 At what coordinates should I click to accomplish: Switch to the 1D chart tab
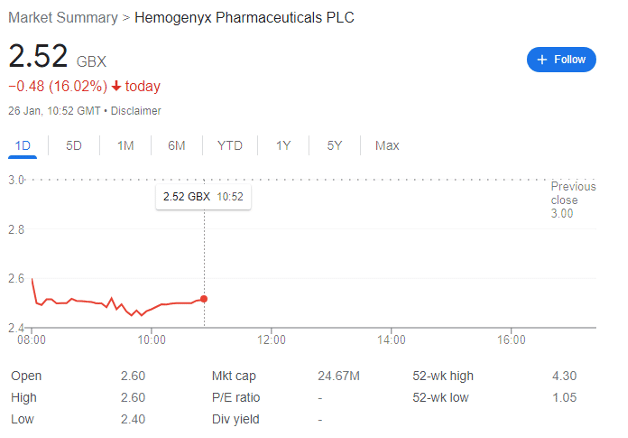22,146
